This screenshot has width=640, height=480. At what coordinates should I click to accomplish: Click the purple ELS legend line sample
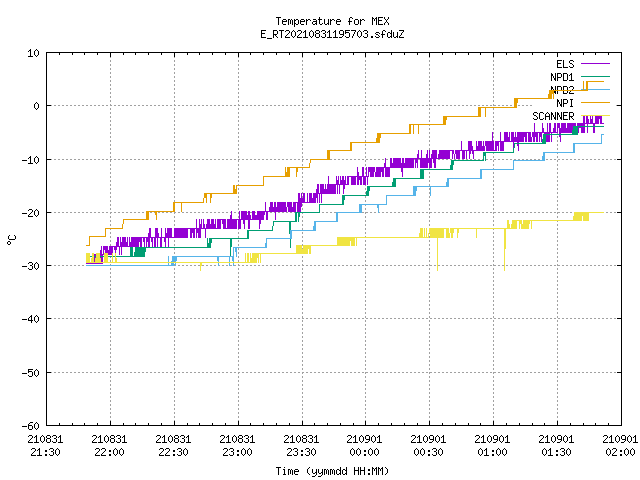click(595, 64)
